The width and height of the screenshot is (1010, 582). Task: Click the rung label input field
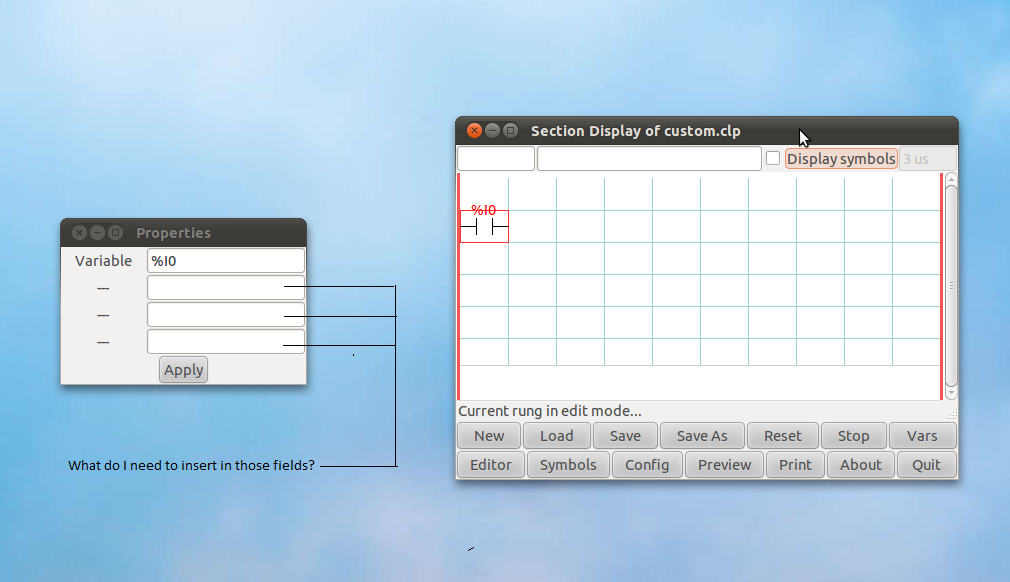496,158
